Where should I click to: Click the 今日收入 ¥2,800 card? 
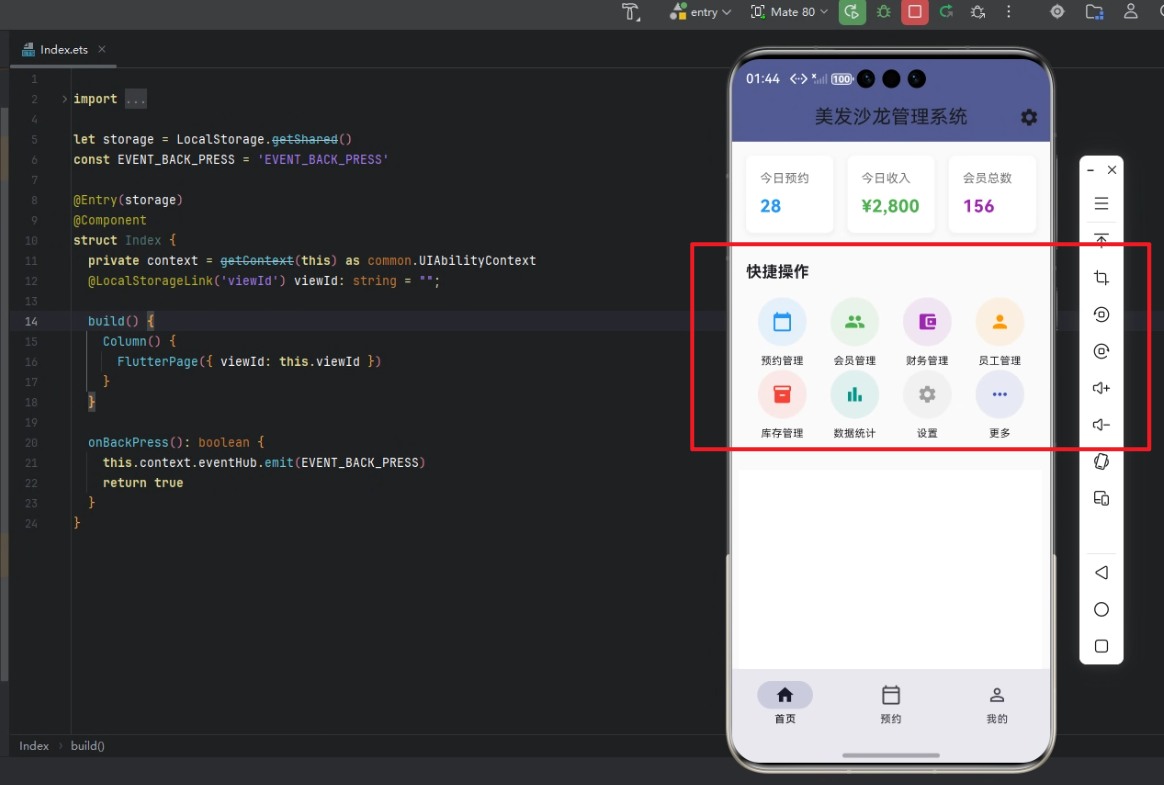click(891, 194)
